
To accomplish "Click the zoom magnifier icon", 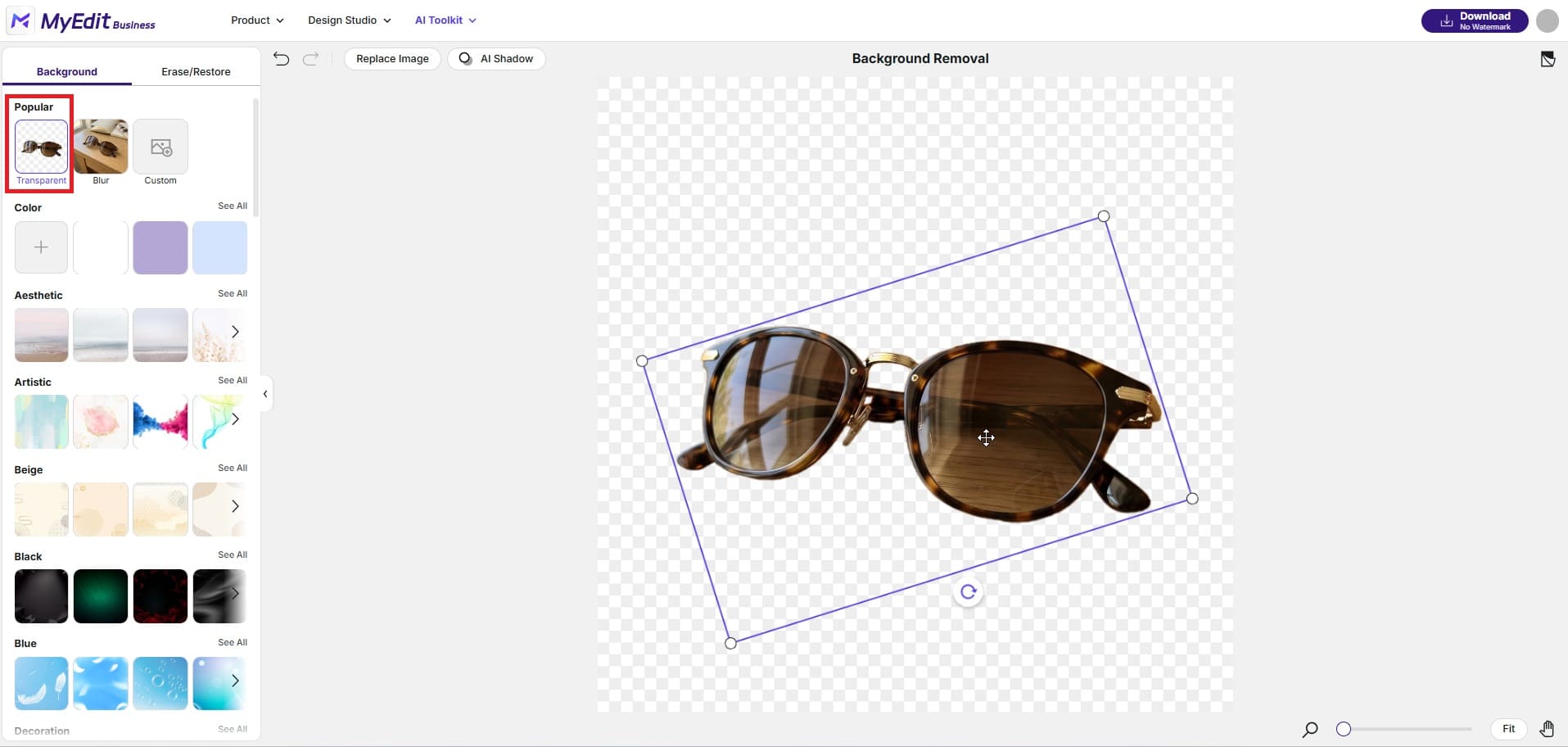I will (x=1308, y=729).
